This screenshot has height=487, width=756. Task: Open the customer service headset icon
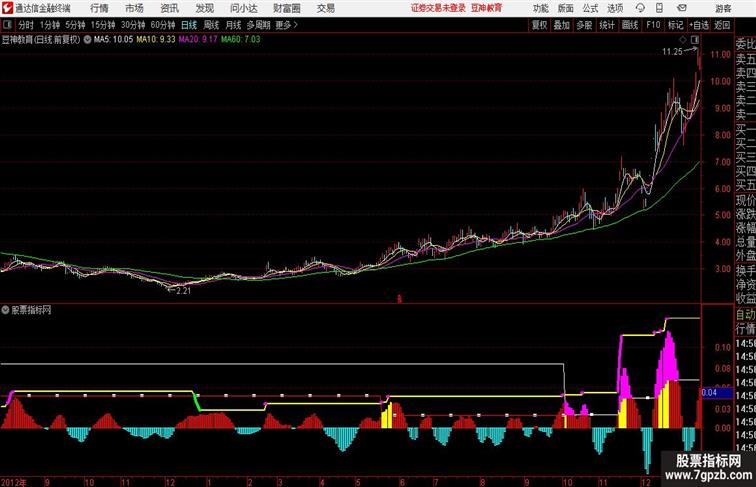[x=640, y=8]
